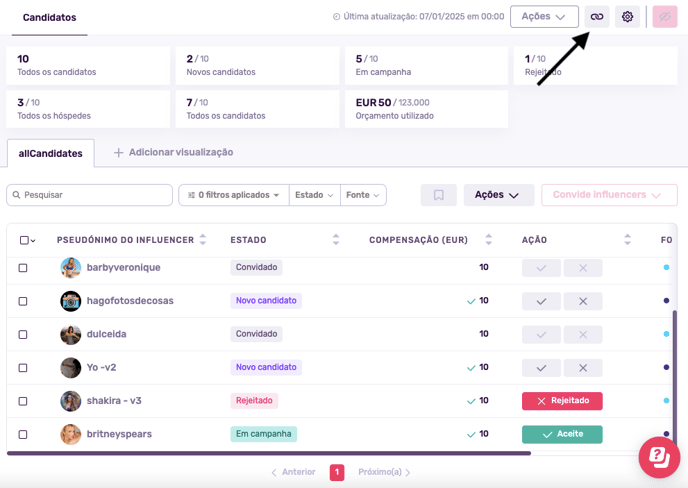Expand the Convide influencers dropdown
Viewport: 688px width, 488px height.
(609, 195)
